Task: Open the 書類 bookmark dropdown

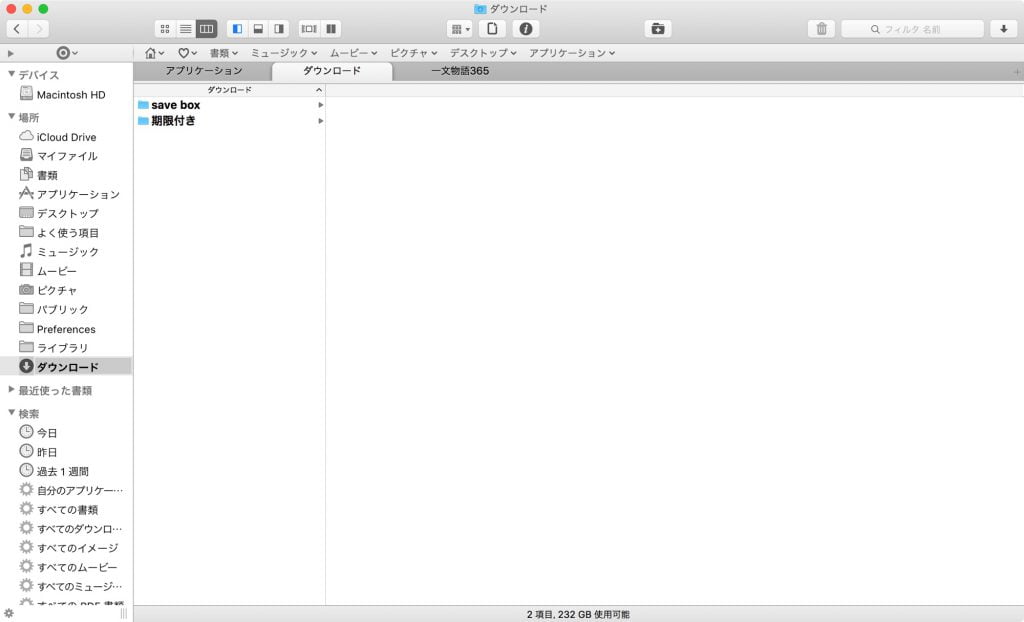Action: pyautogui.click(x=223, y=53)
